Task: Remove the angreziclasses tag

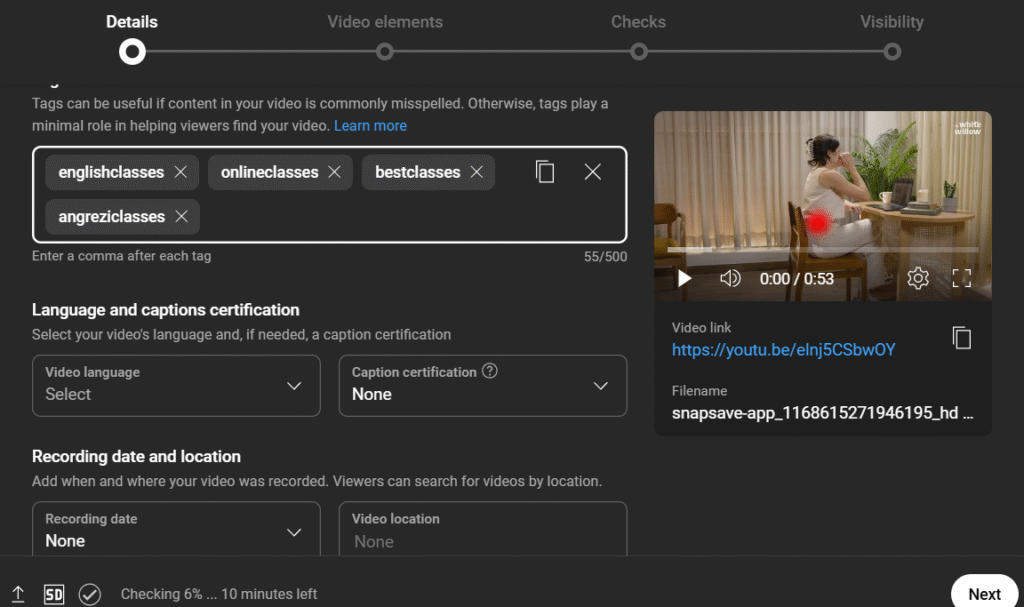Action: click(181, 217)
